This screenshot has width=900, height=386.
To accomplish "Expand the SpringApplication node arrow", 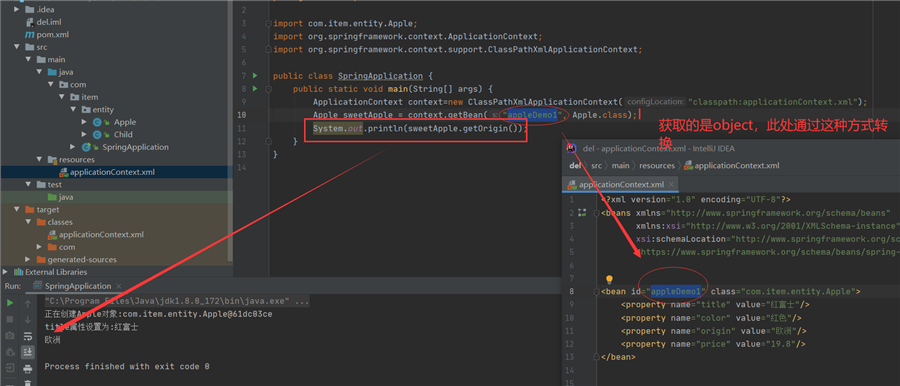I will click(x=73, y=147).
